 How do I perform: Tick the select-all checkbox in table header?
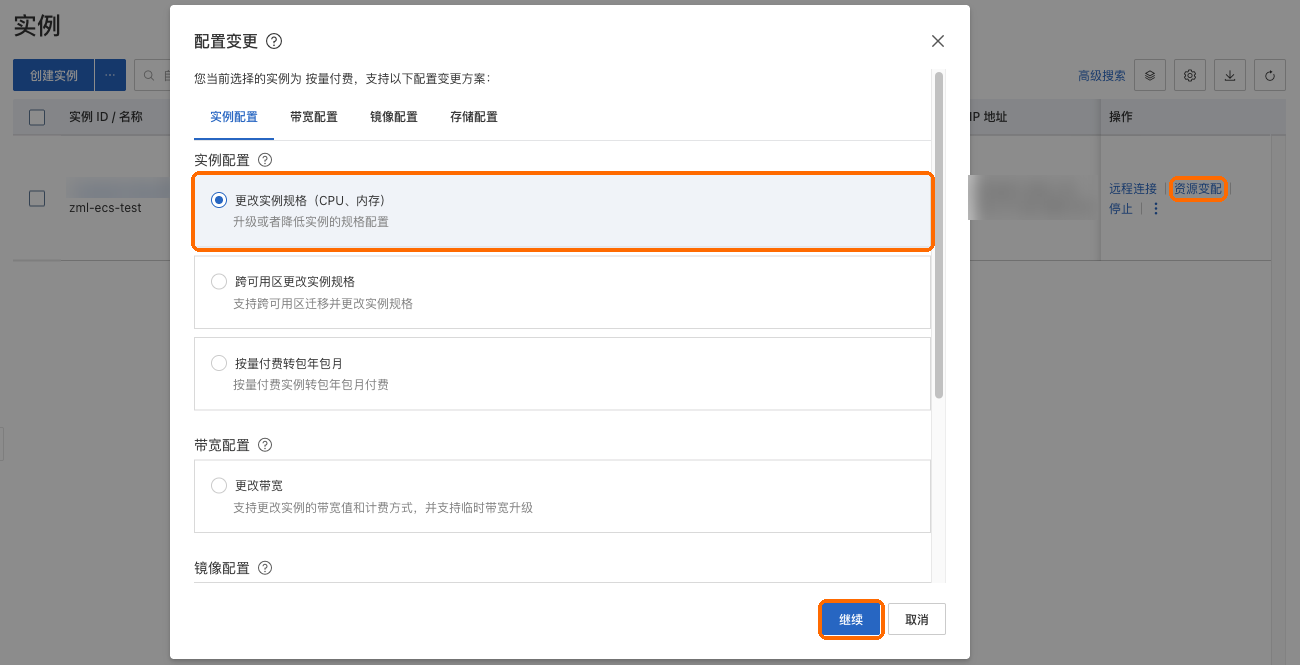coord(37,117)
